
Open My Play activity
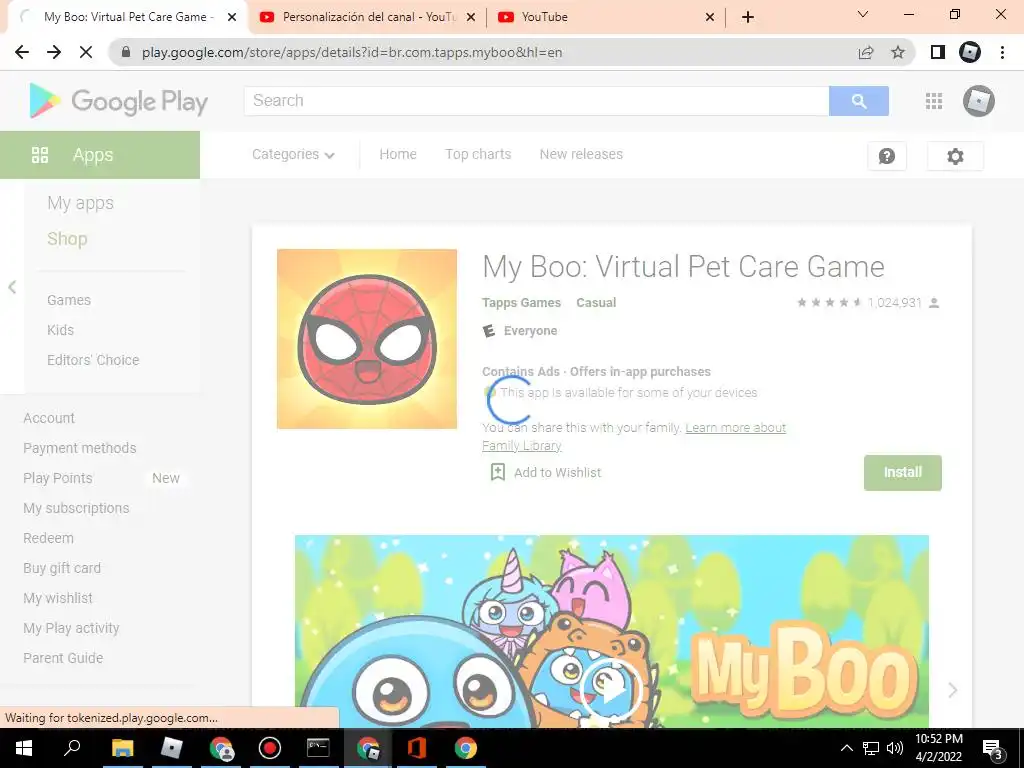[x=71, y=628]
